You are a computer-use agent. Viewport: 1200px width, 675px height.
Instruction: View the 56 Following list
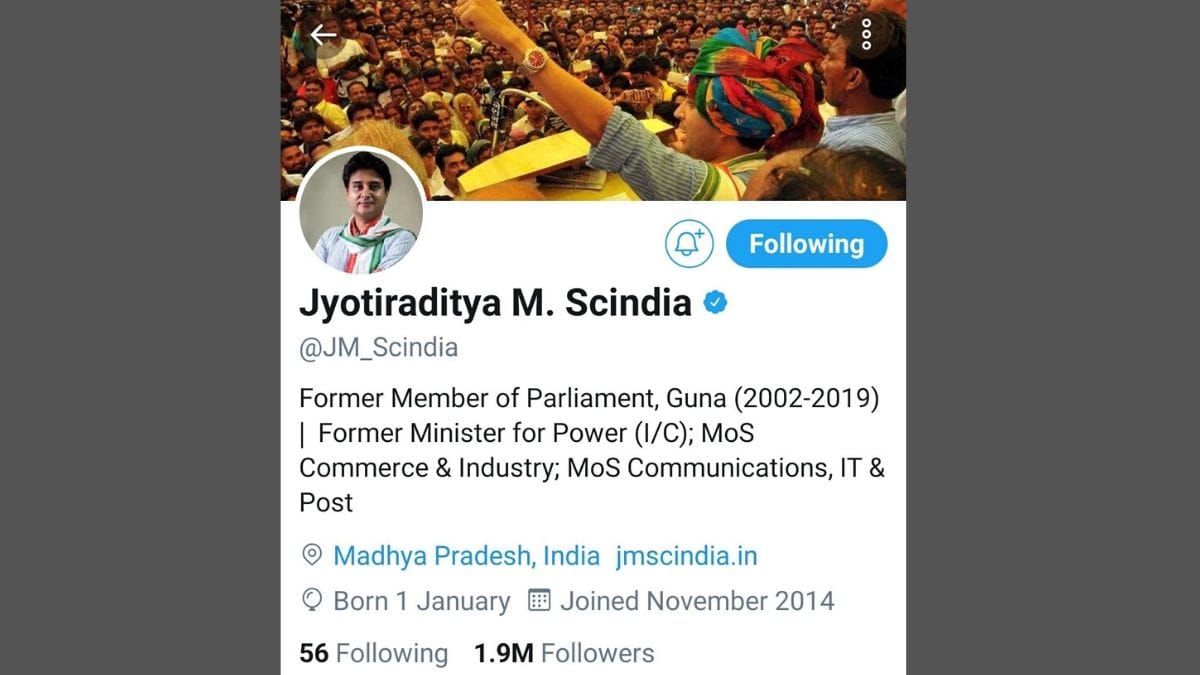tap(374, 653)
